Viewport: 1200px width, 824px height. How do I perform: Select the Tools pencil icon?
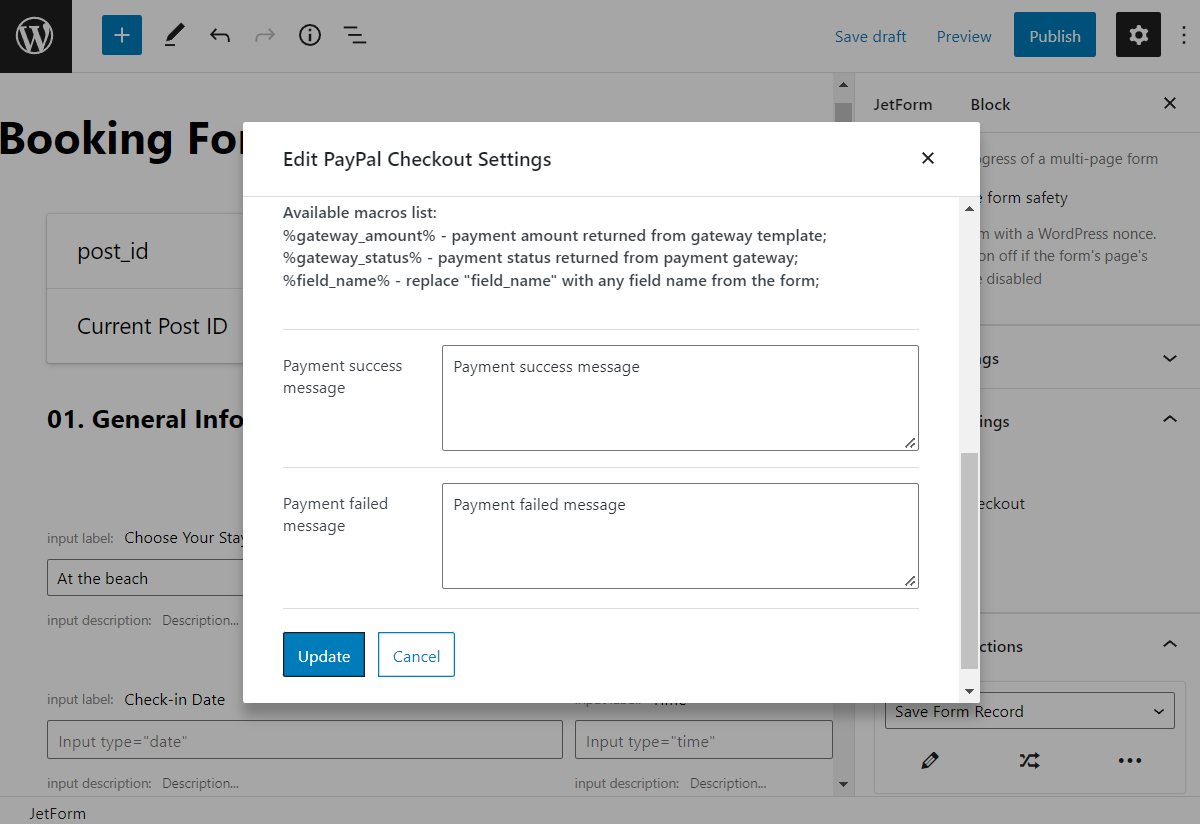(x=173, y=35)
